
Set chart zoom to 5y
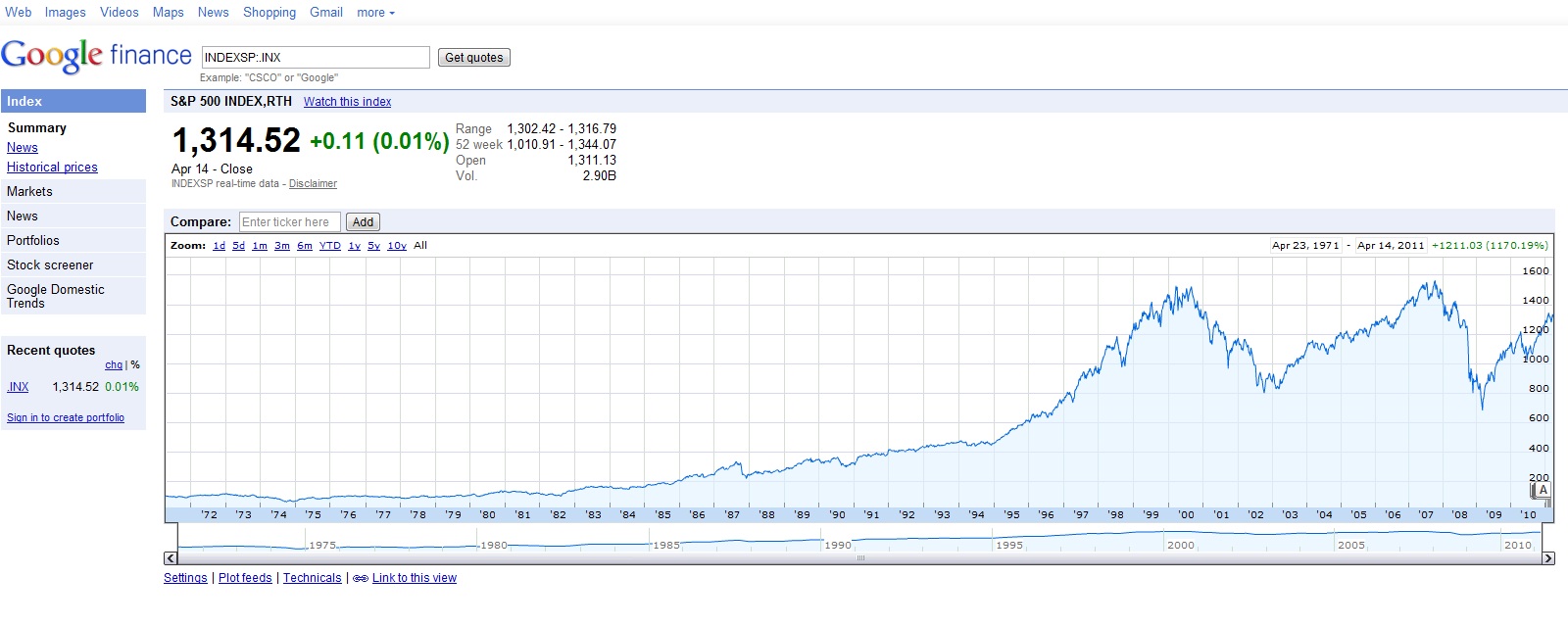tap(373, 246)
